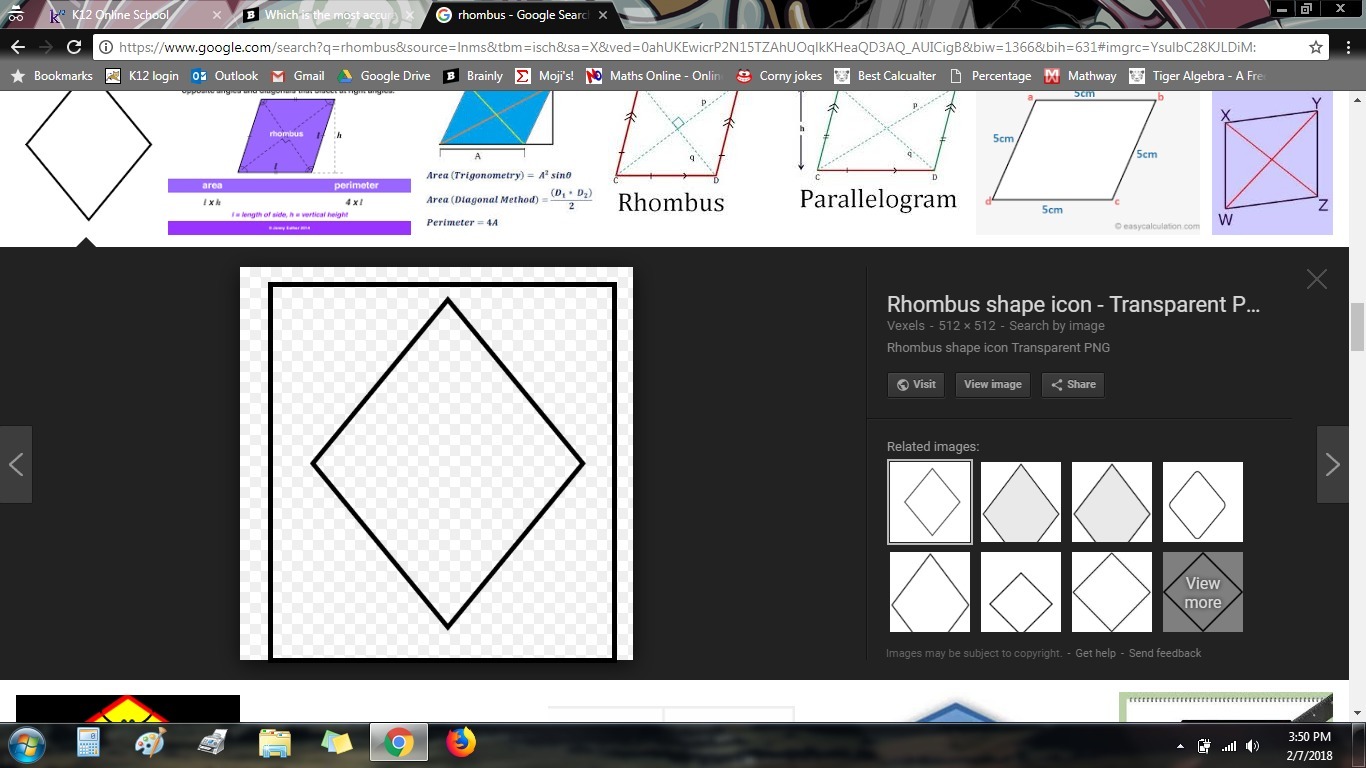The height and width of the screenshot is (768, 1366).
Task: Open the Bookmarks folder in bookmarks bar
Action: pyautogui.click(x=51, y=76)
